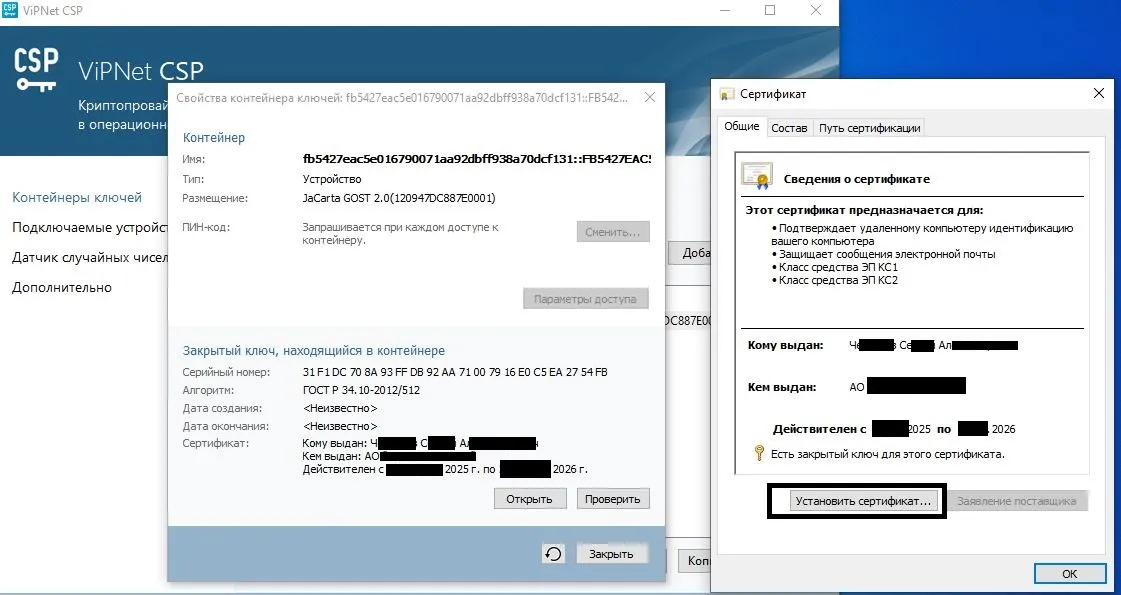This screenshot has height=595, width=1121.
Task: Click the partially hidden Доба... button in main window
Action: click(689, 252)
